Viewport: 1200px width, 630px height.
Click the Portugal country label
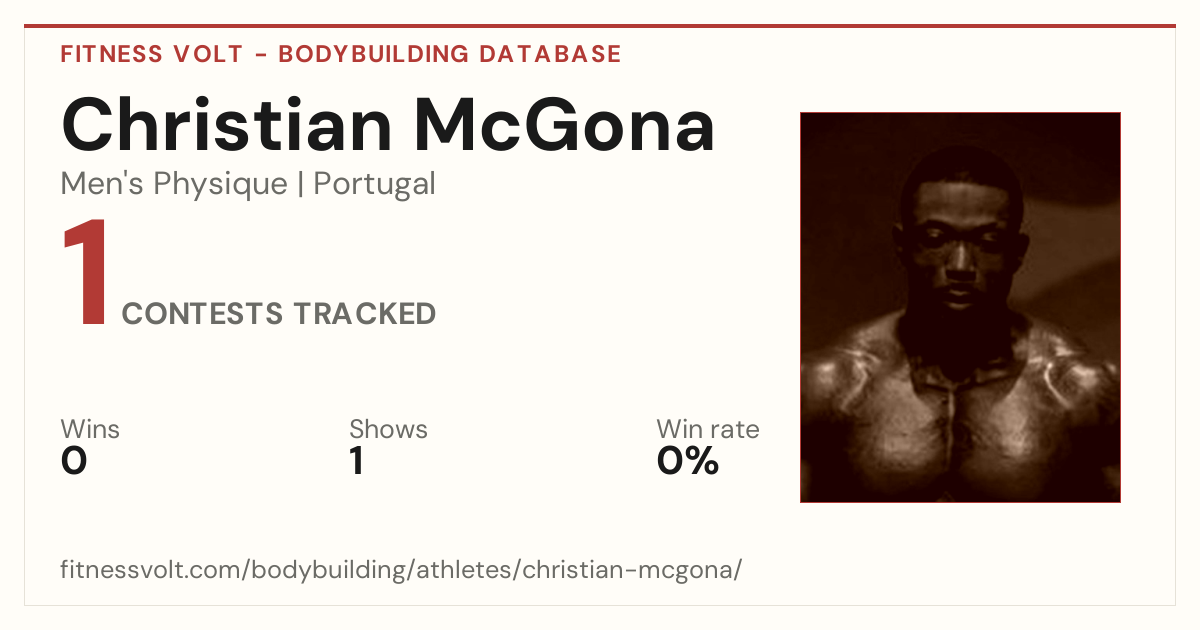pyautogui.click(x=374, y=184)
